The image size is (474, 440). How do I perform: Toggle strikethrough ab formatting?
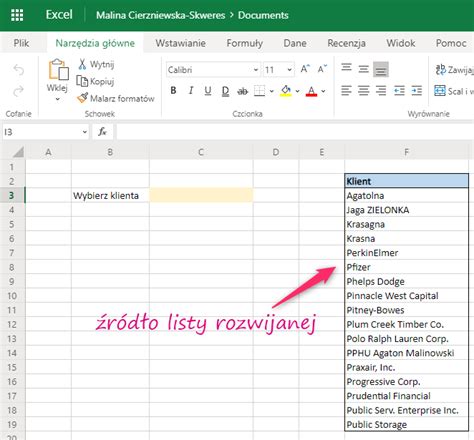coord(242,91)
